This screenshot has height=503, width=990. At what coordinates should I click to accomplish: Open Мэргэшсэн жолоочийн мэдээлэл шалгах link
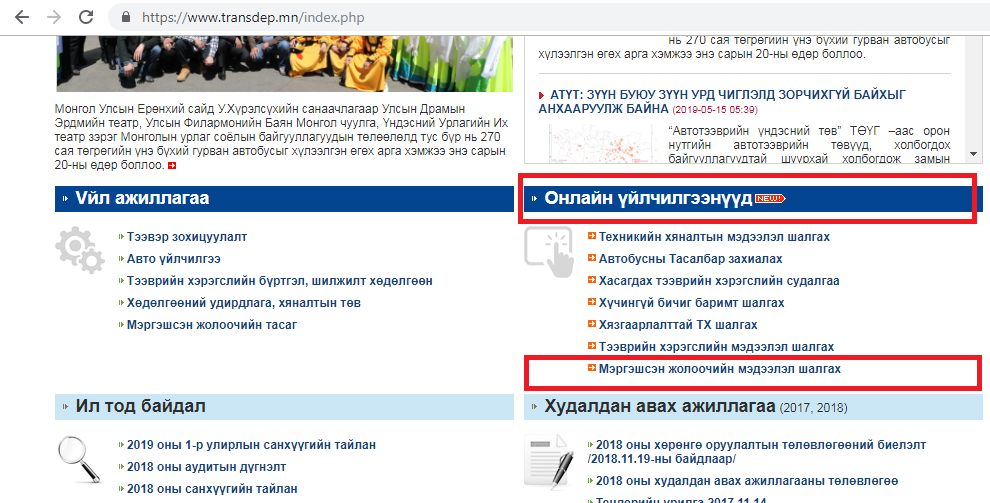coord(719,369)
